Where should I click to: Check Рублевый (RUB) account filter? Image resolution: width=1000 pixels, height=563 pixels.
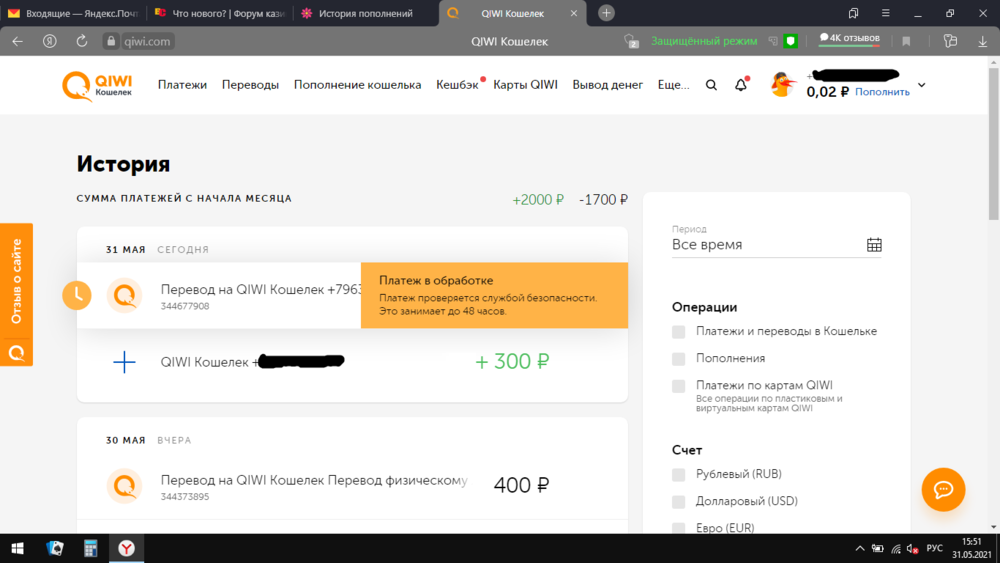[x=679, y=474]
